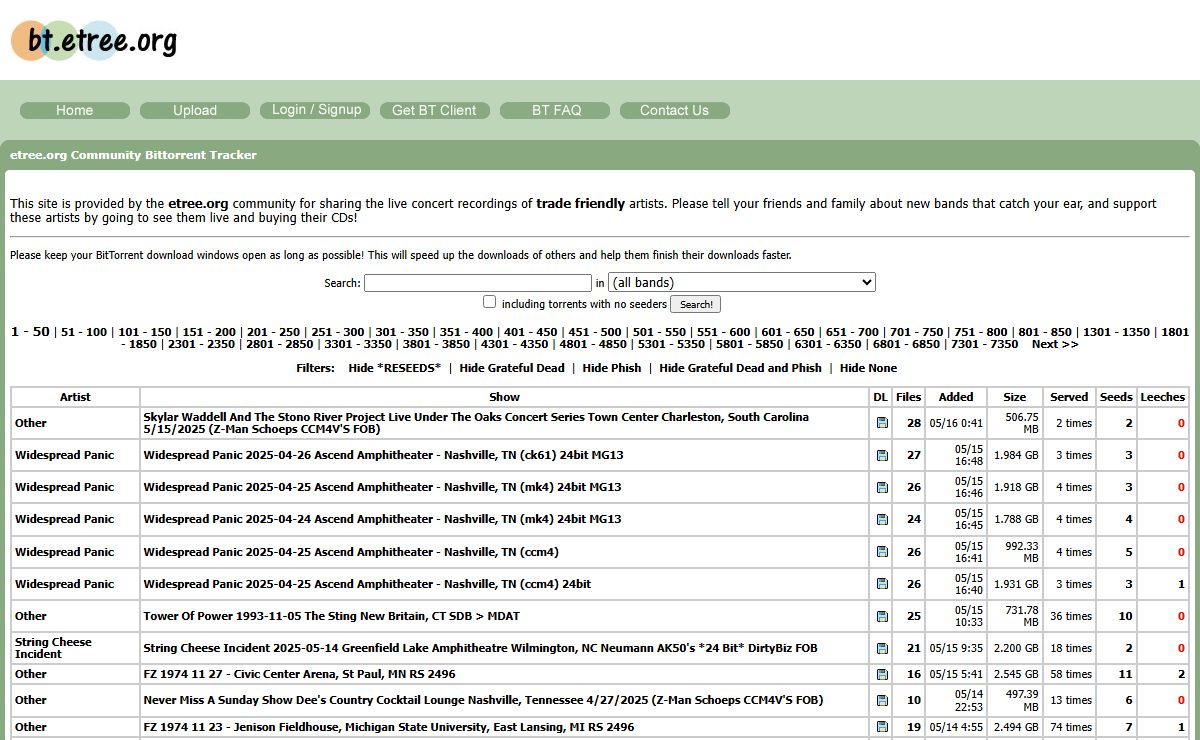This screenshot has width=1200, height=740.
Task: Open the Contact Us page
Action: point(675,110)
